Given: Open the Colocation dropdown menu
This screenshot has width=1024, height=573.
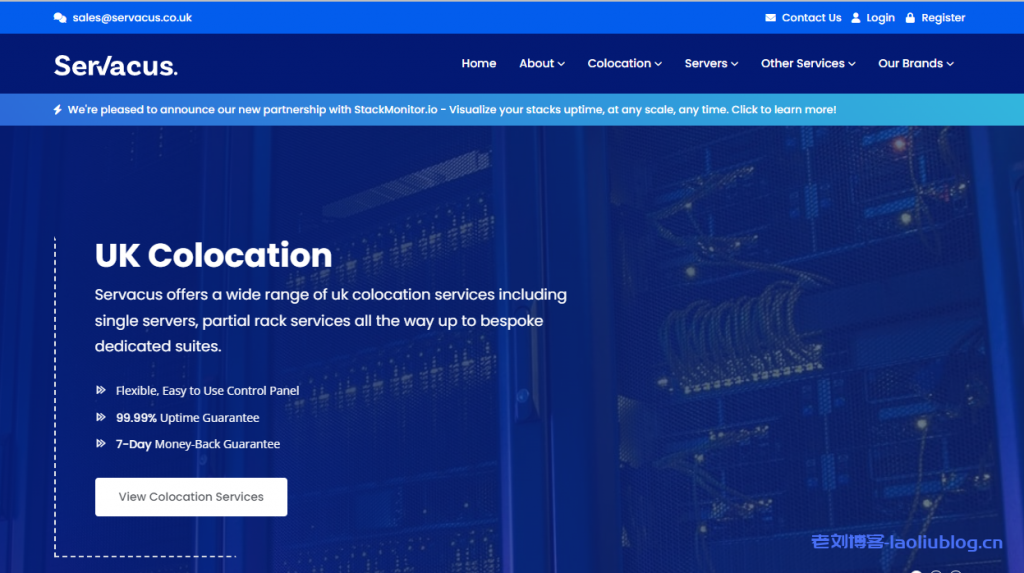Looking at the screenshot, I should click(x=624, y=63).
